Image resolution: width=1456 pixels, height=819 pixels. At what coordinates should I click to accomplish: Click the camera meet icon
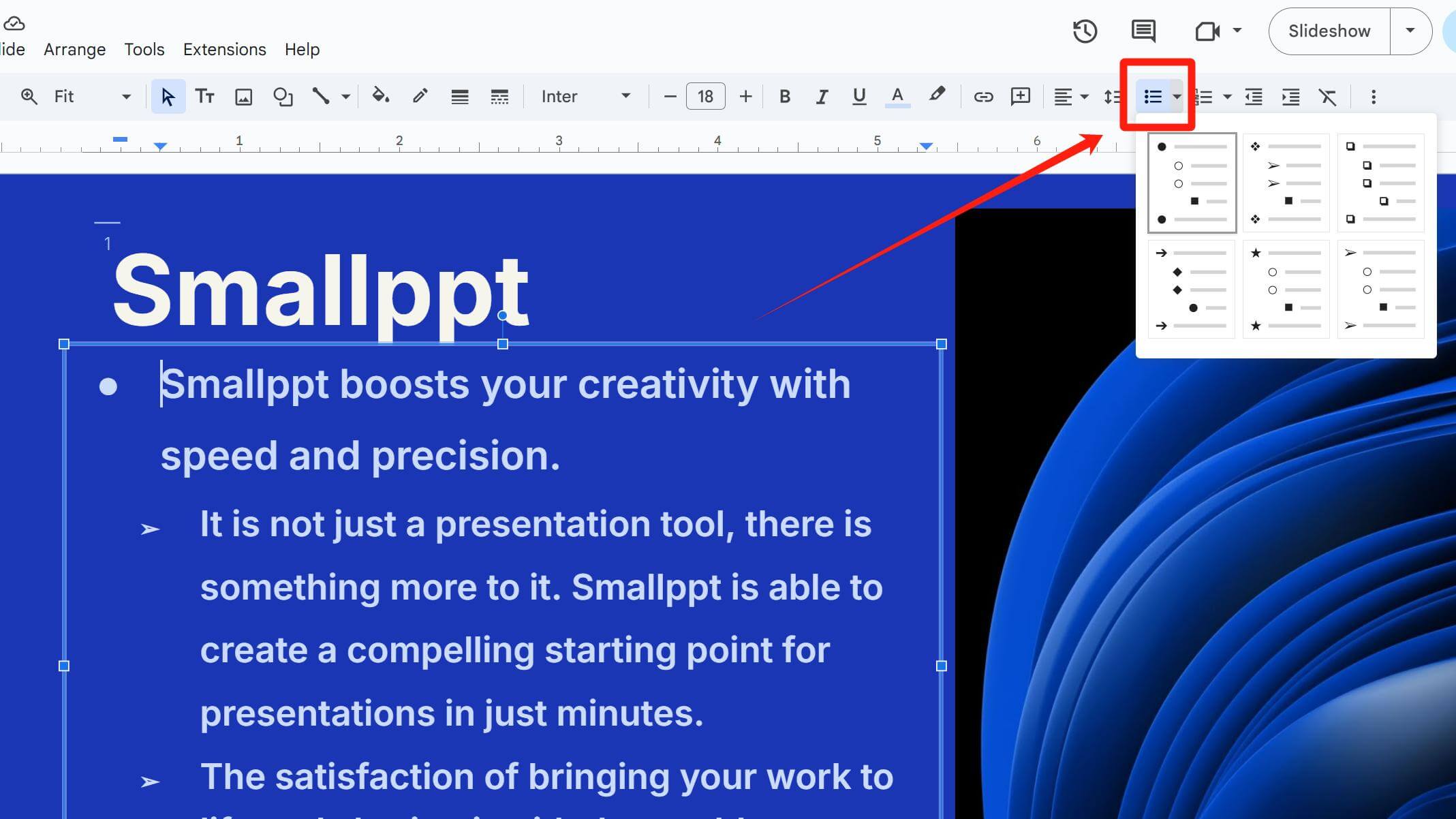tap(1207, 31)
